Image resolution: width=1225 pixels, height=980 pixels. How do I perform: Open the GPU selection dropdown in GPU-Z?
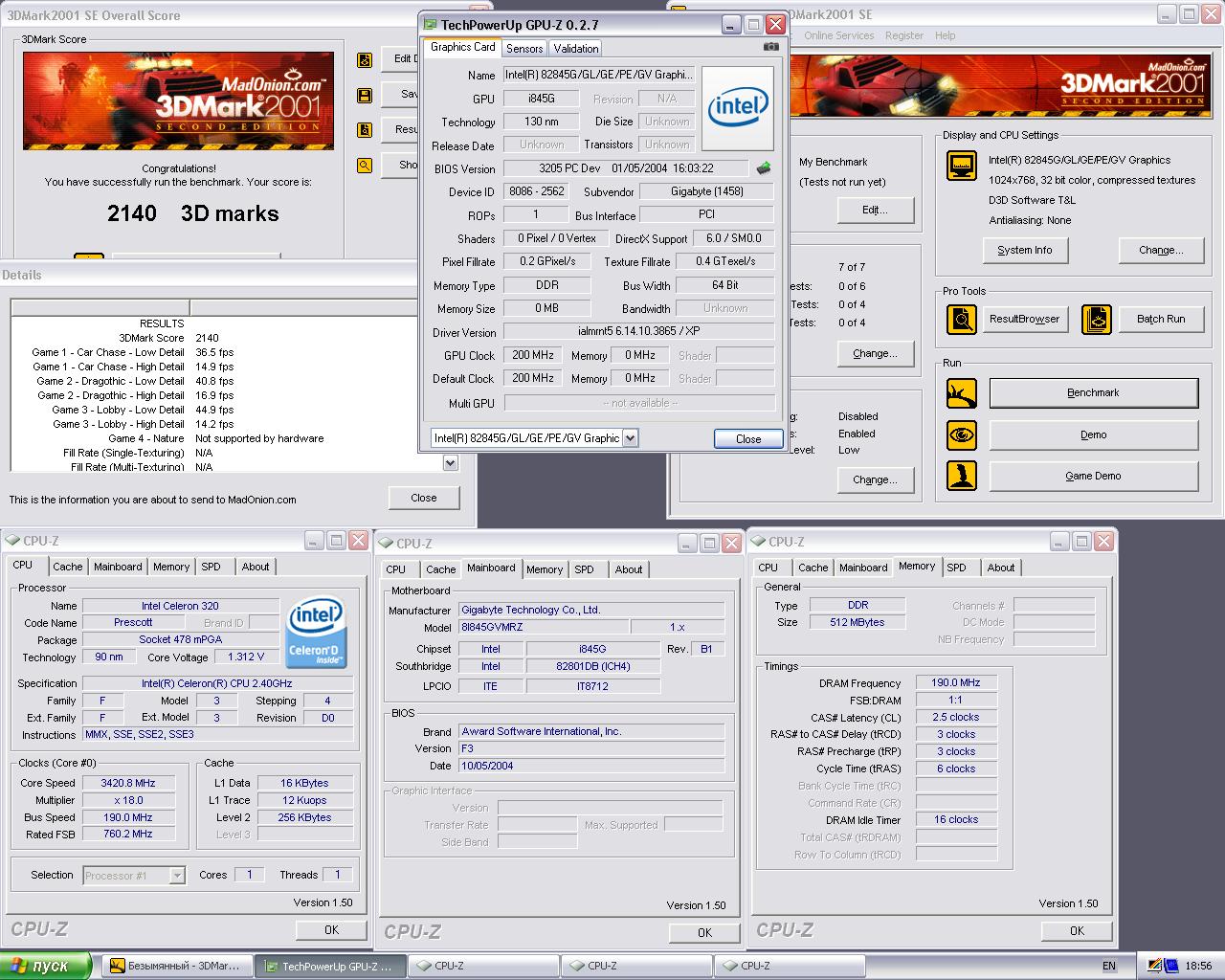(630, 438)
